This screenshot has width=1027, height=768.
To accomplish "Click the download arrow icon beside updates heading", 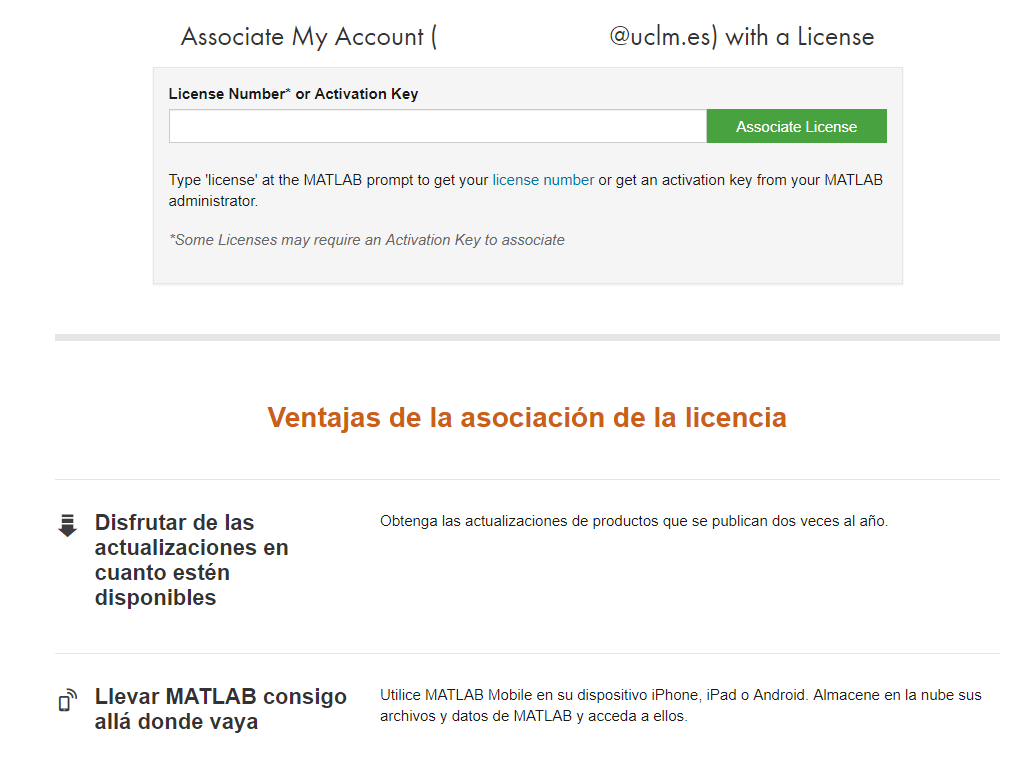I will click(67, 525).
